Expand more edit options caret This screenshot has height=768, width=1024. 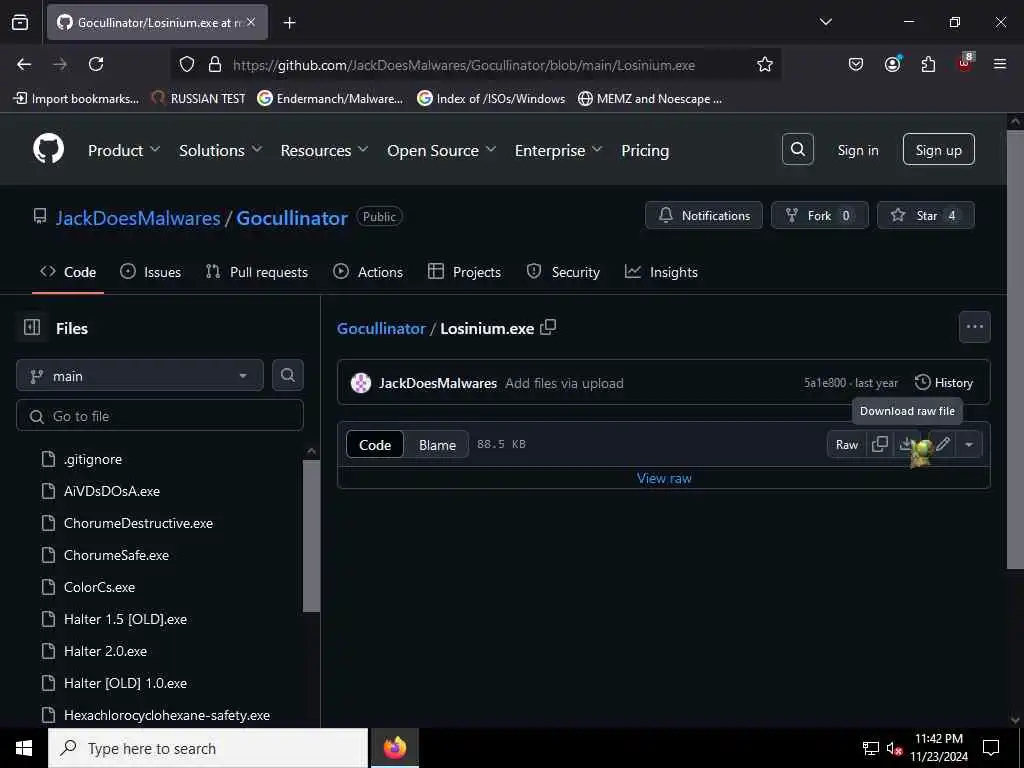(x=969, y=444)
